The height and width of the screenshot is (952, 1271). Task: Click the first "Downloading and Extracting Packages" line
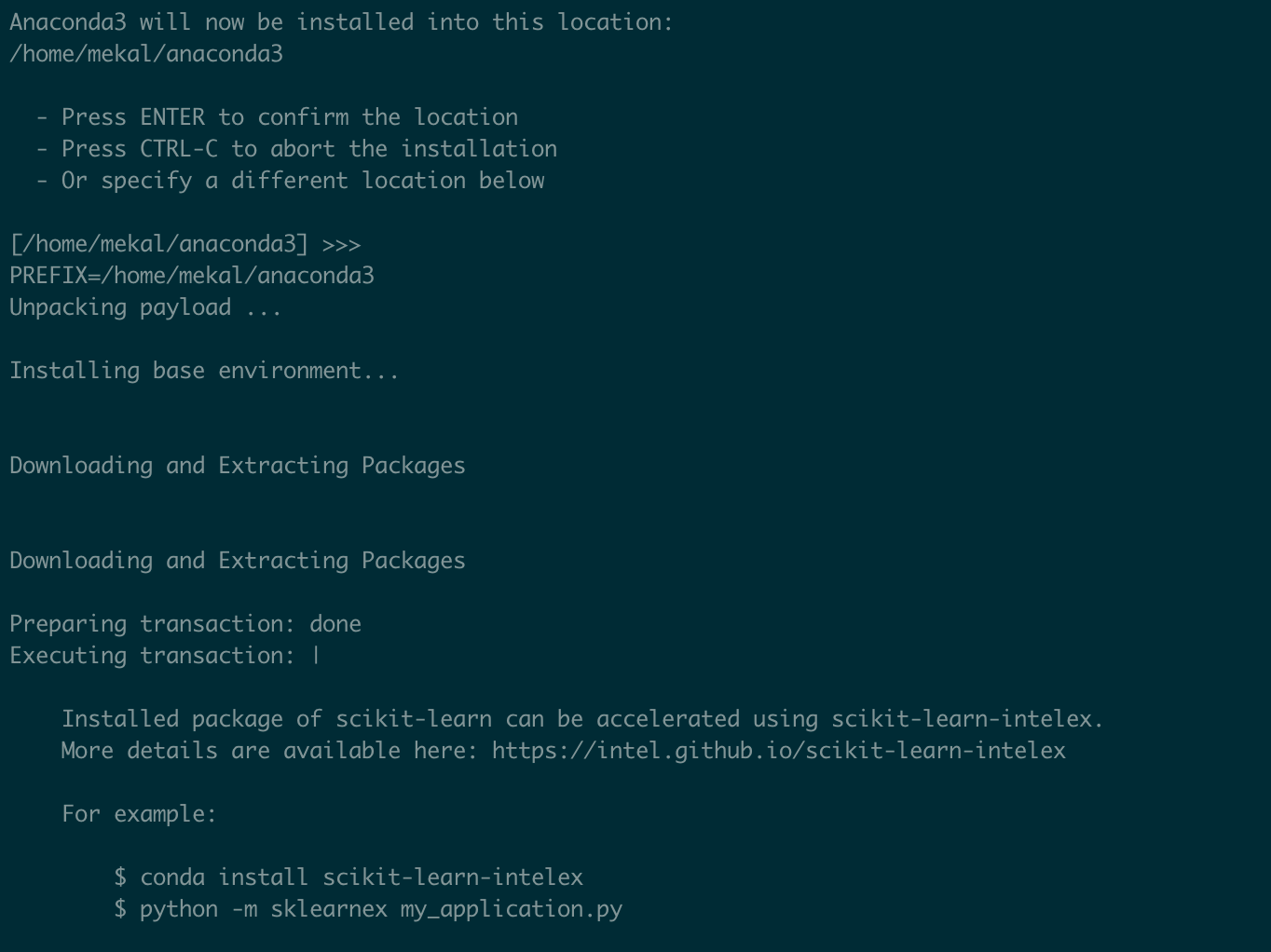(238, 466)
